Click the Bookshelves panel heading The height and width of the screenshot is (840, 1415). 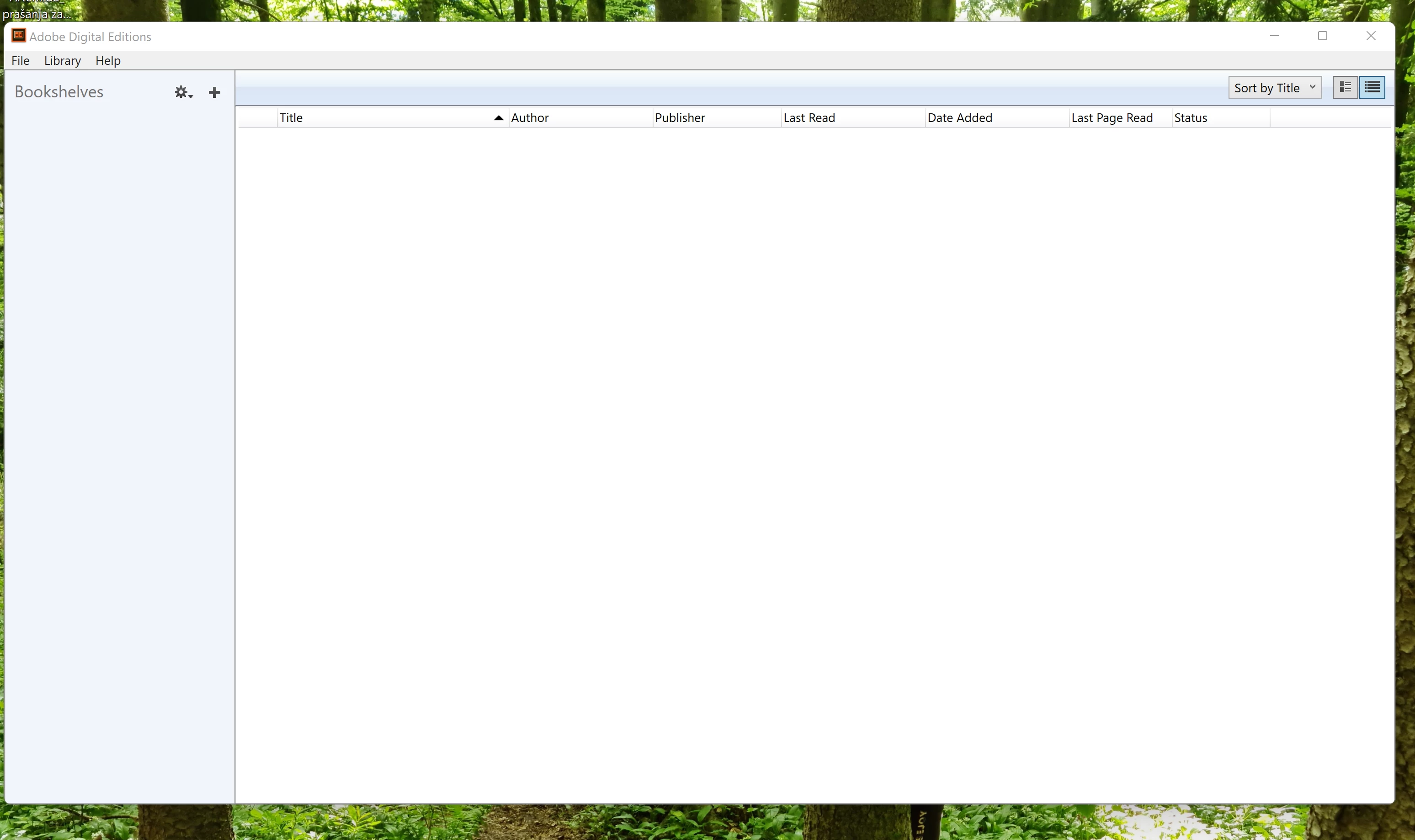(x=59, y=92)
